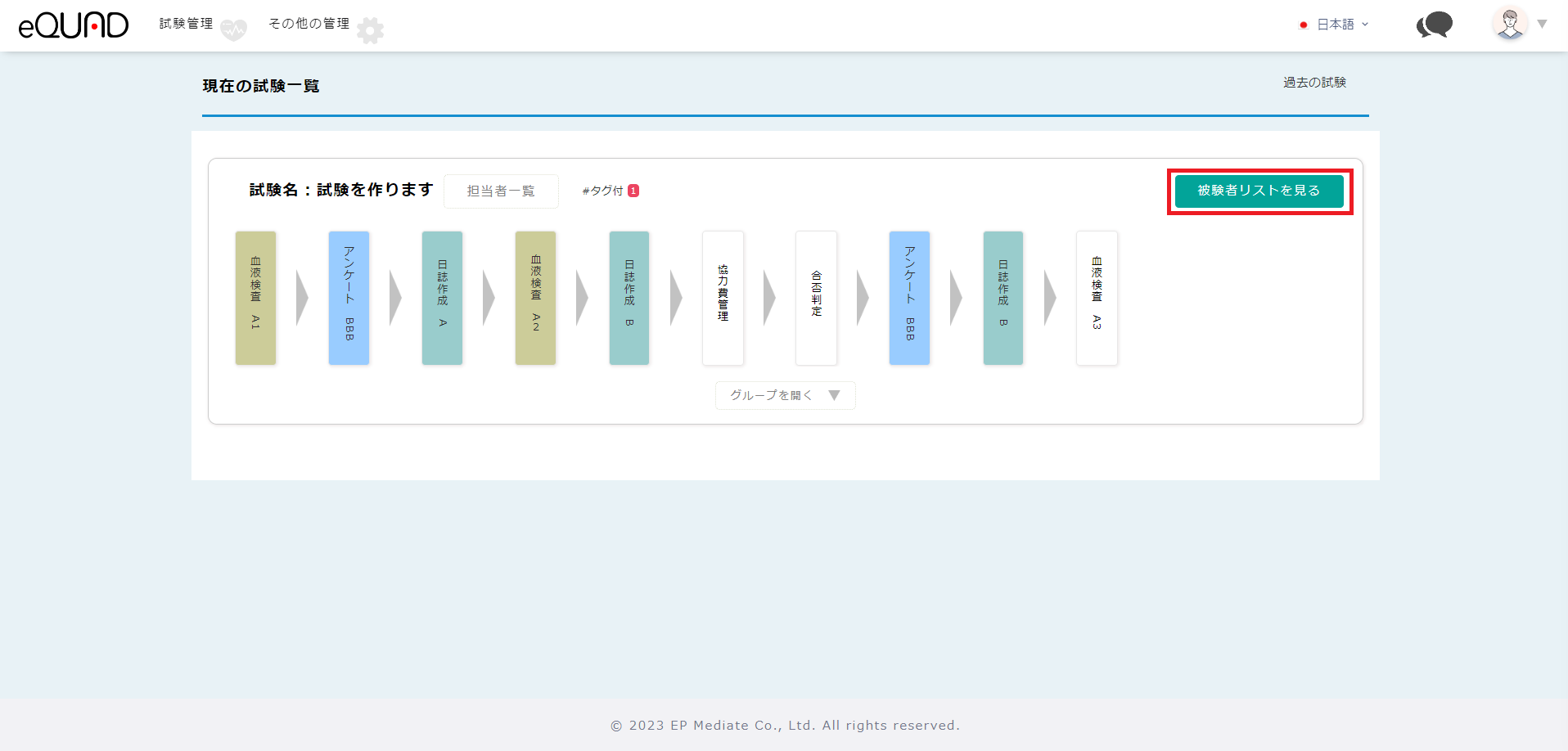Go to 過去の試験 link
This screenshot has width=1568, height=751.
(1314, 83)
